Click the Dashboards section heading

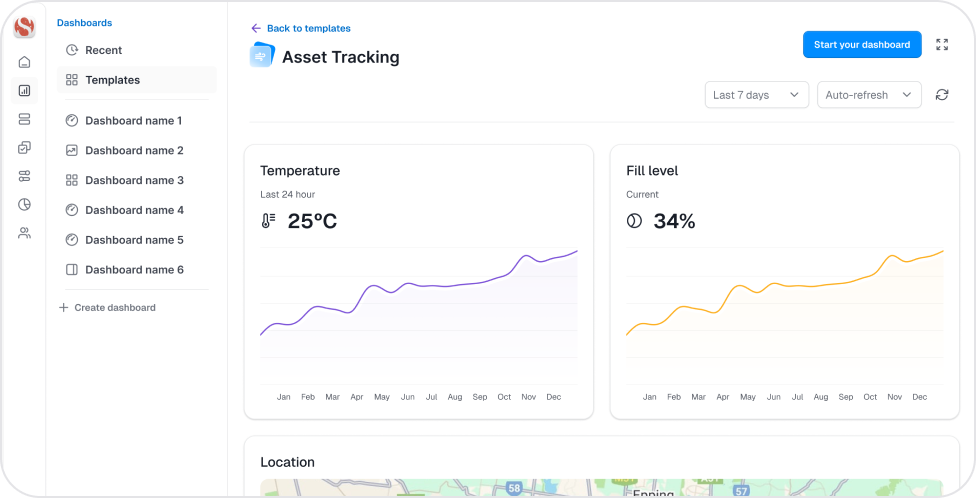tap(85, 23)
